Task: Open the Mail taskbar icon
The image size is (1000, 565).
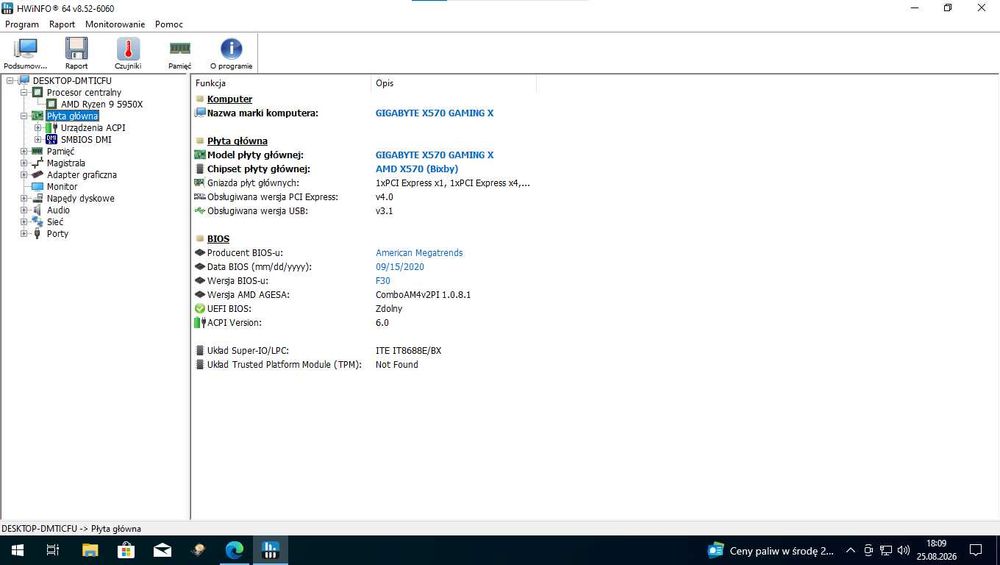Action: click(162, 550)
